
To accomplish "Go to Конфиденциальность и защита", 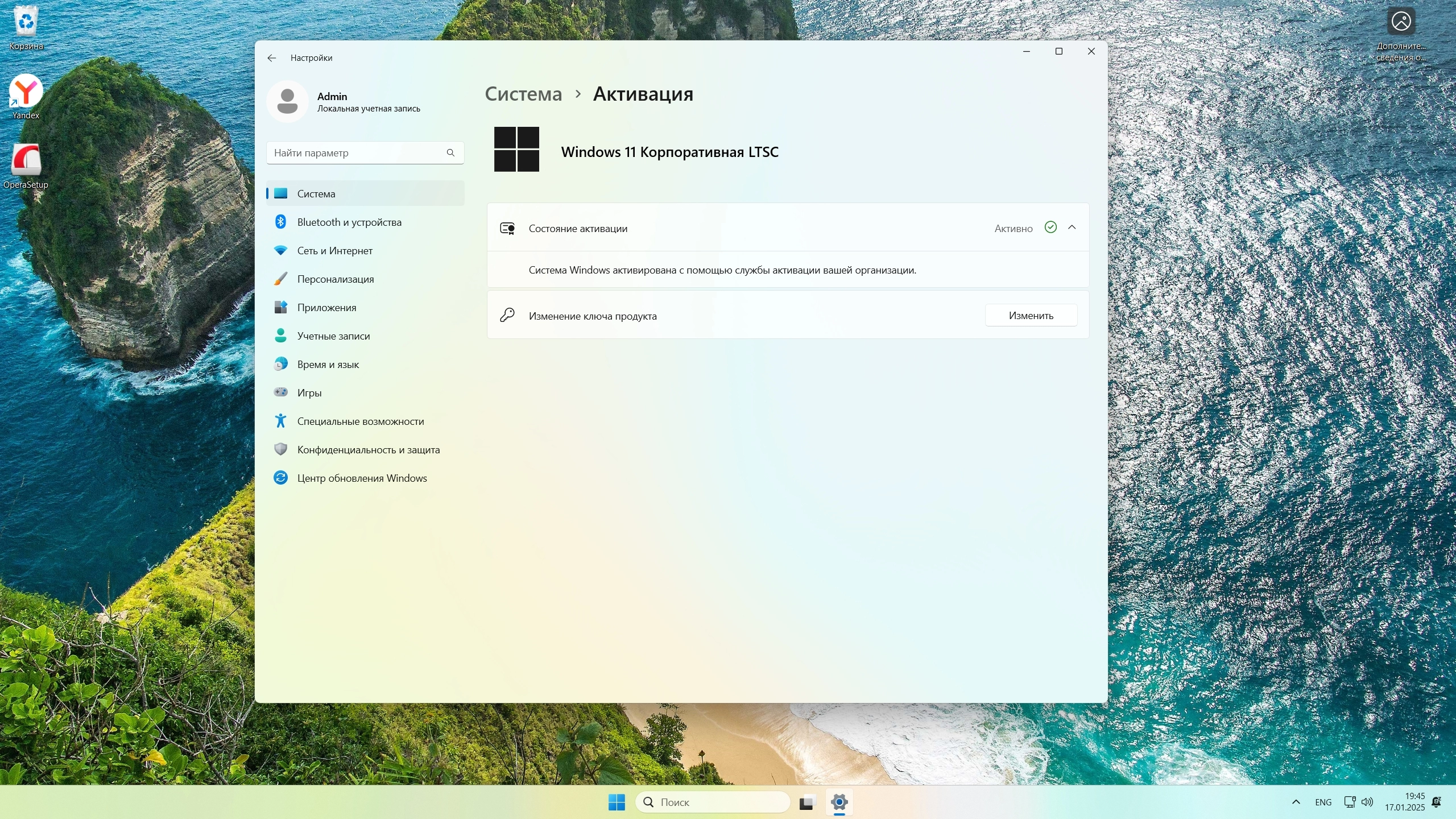I will click(368, 450).
